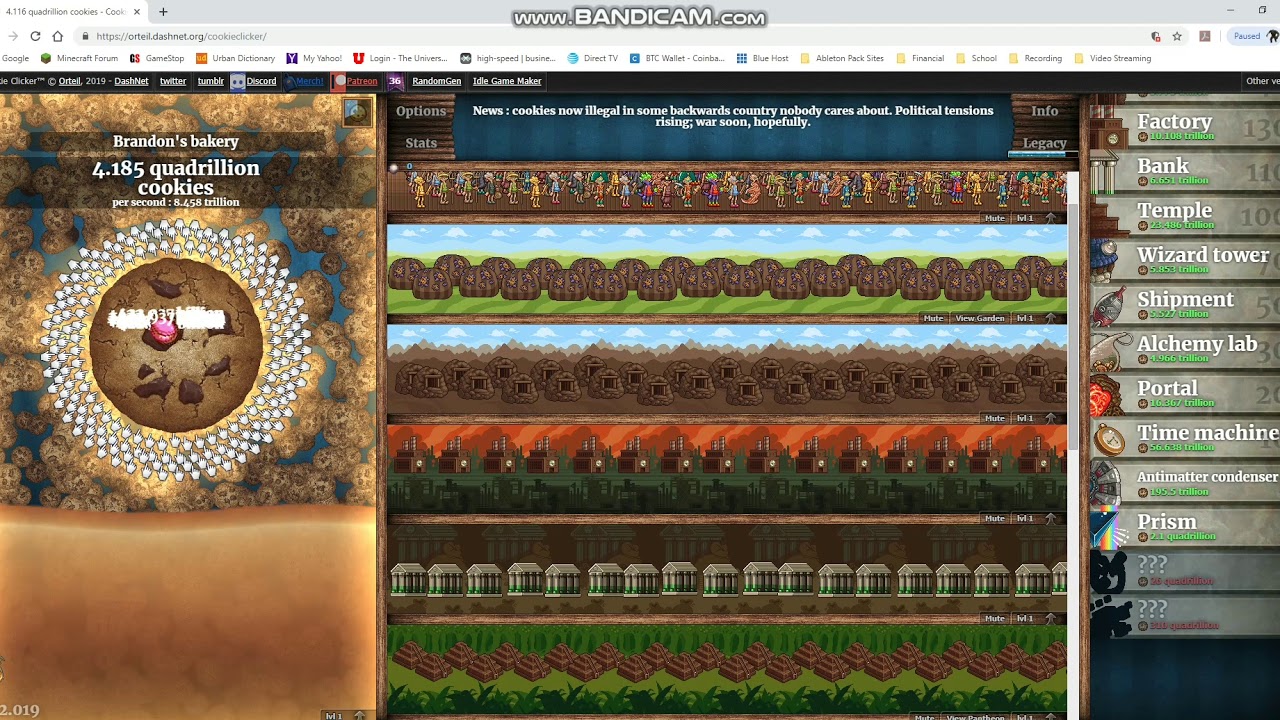Click the Wizard tower icon in store
1280x720 pixels.
click(x=1104, y=260)
